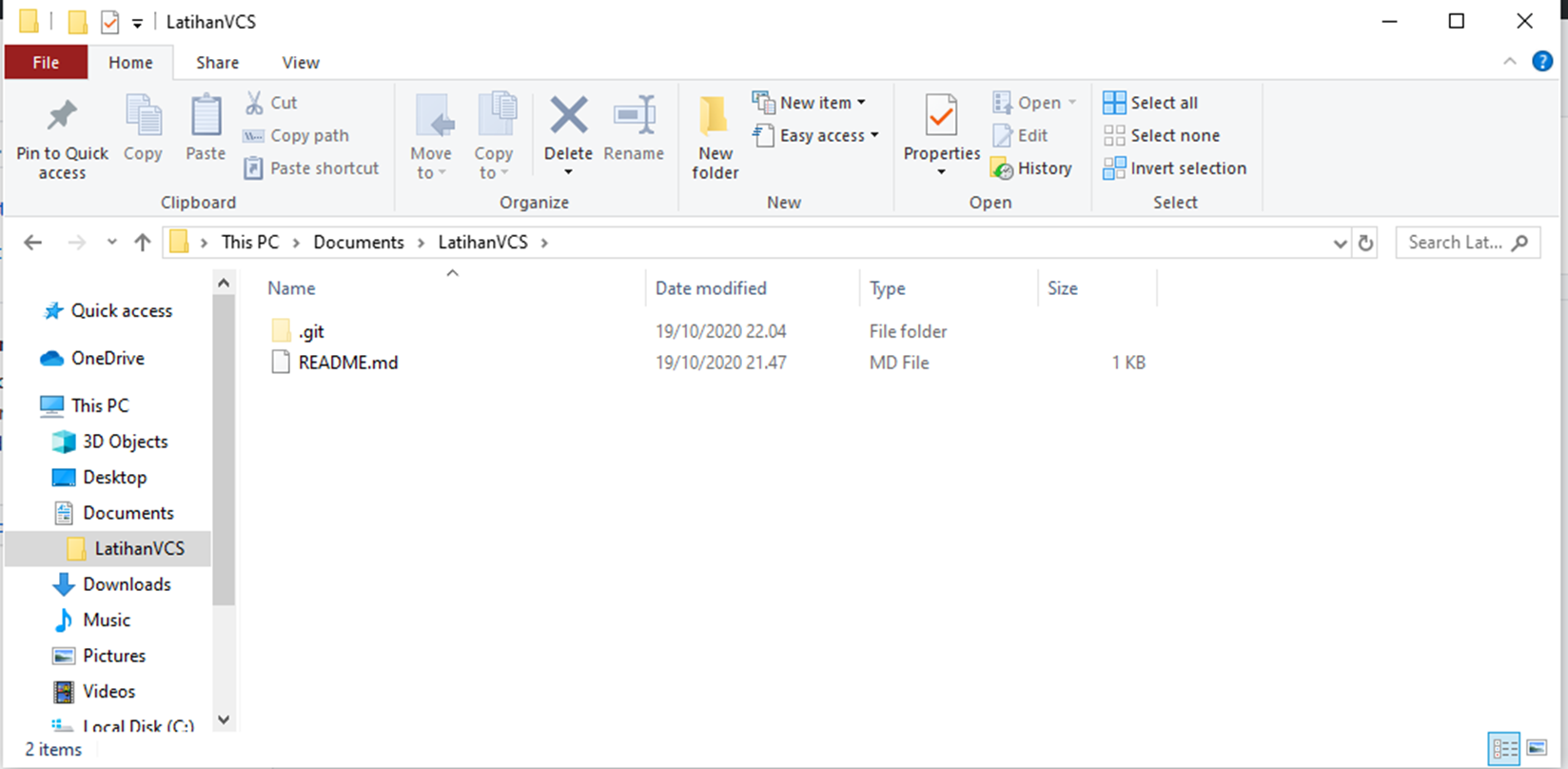The height and width of the screenshot is (769, 1568).
Task: Open the Move to dropdown
Action: coord(431,163)
